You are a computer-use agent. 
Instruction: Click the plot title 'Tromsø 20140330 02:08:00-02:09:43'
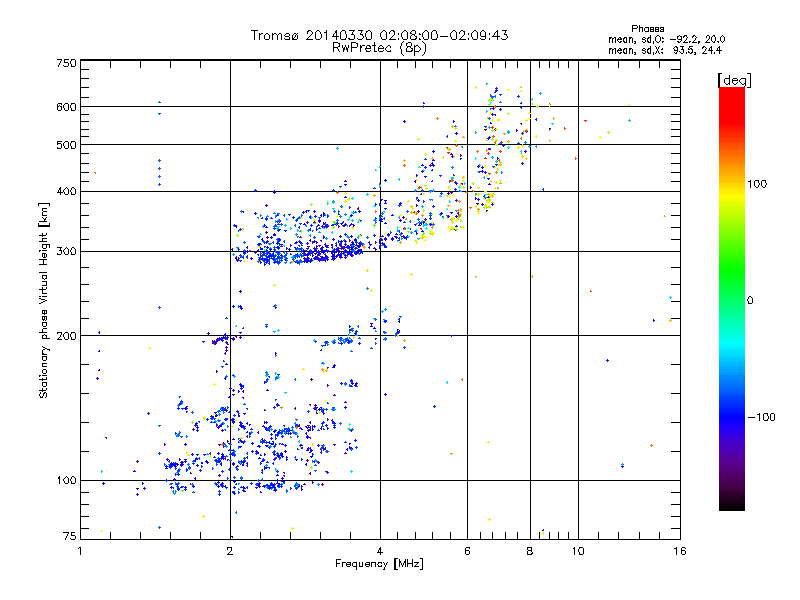click(379, 35)
